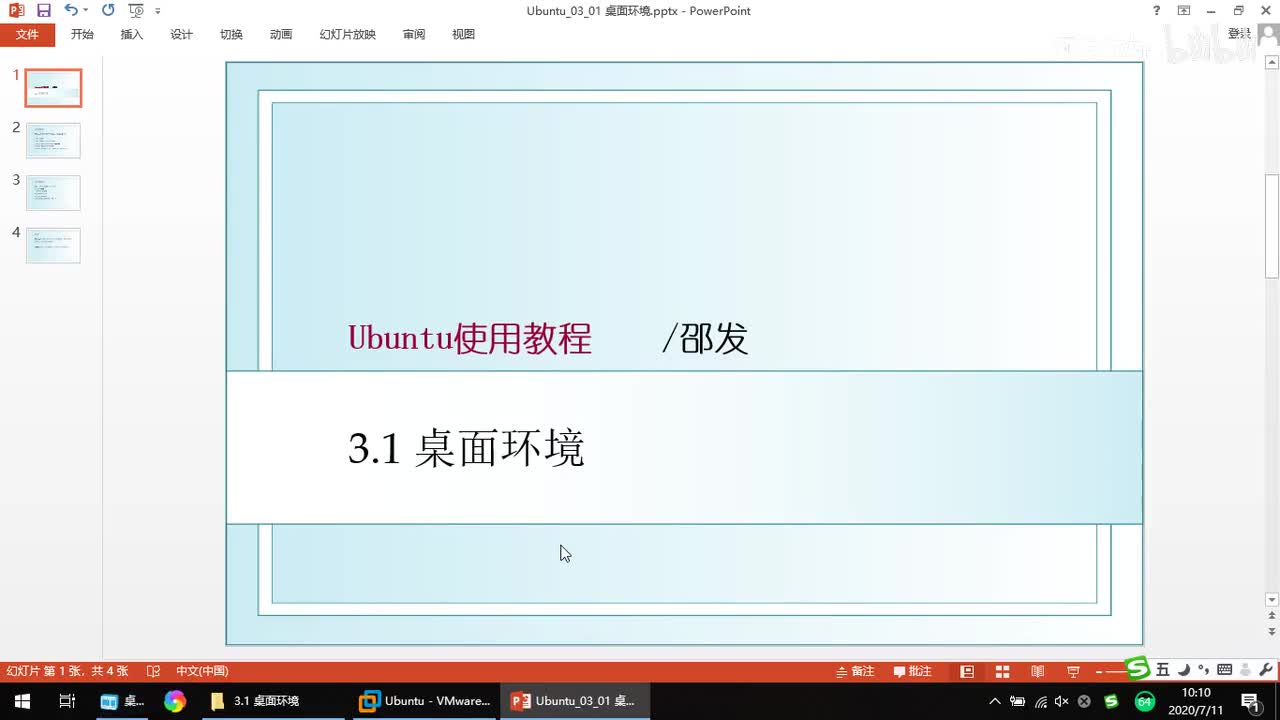Viewport: 1280px width, 720px height.
Task: Click the green 64 tray icon
Action: pos(1145,701)
